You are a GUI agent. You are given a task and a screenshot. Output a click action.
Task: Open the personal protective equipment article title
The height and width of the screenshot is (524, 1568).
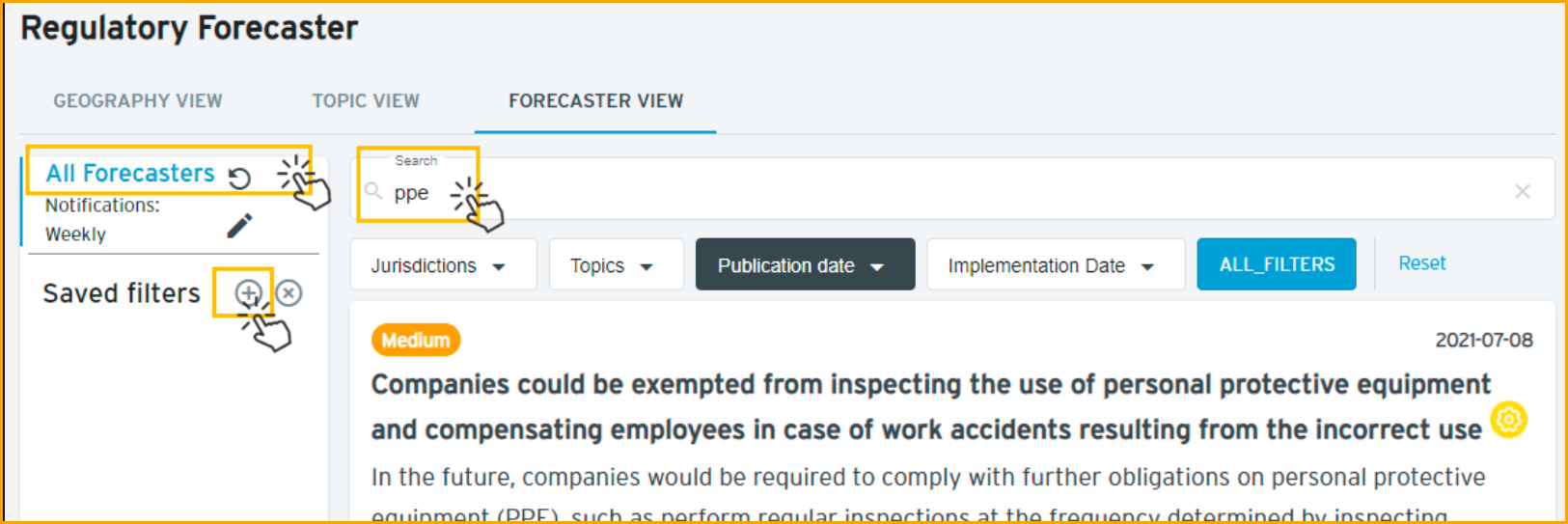(x=930, y=406)
